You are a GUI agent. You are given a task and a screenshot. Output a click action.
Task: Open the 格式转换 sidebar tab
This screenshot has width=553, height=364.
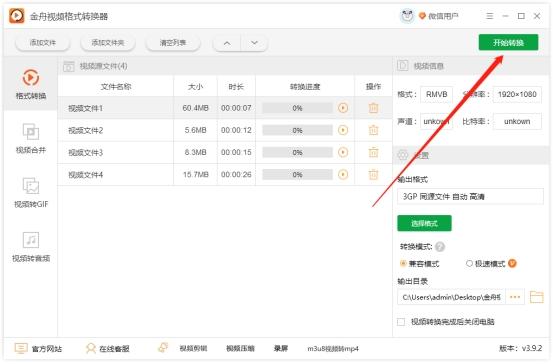31,84
